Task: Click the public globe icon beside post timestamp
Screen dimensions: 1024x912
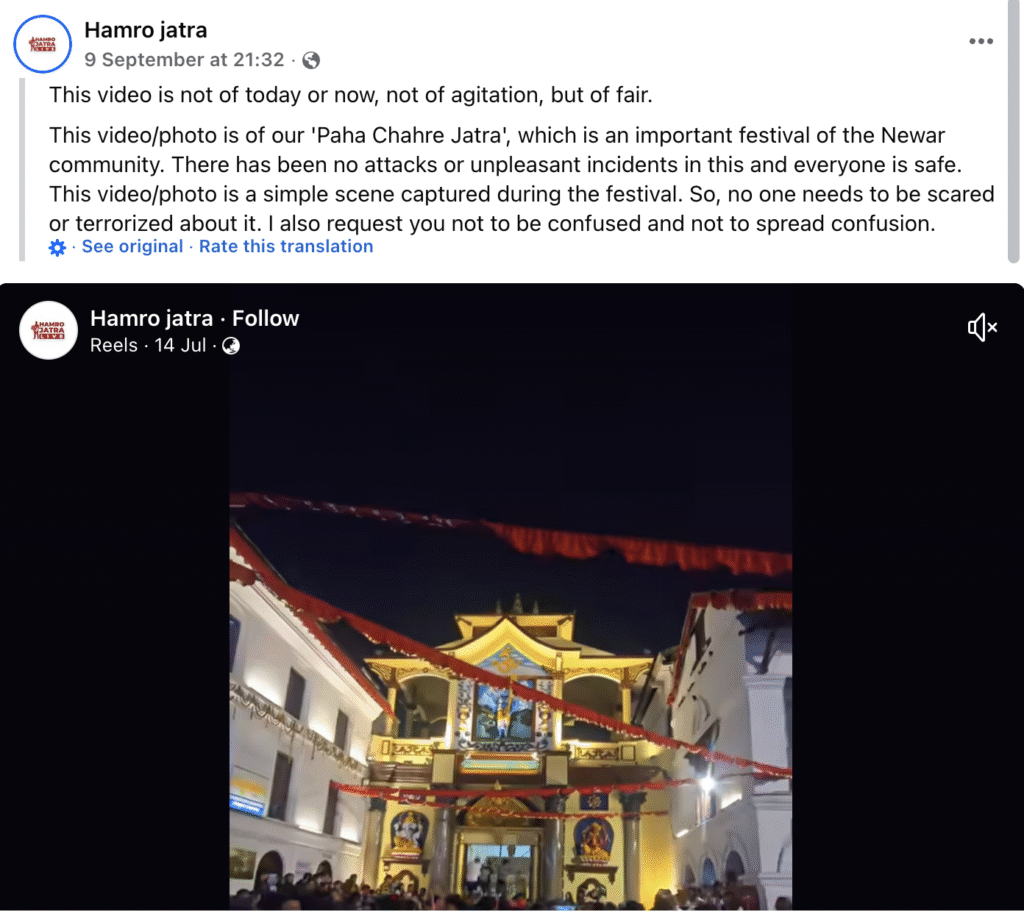Action: click(312, 60)
